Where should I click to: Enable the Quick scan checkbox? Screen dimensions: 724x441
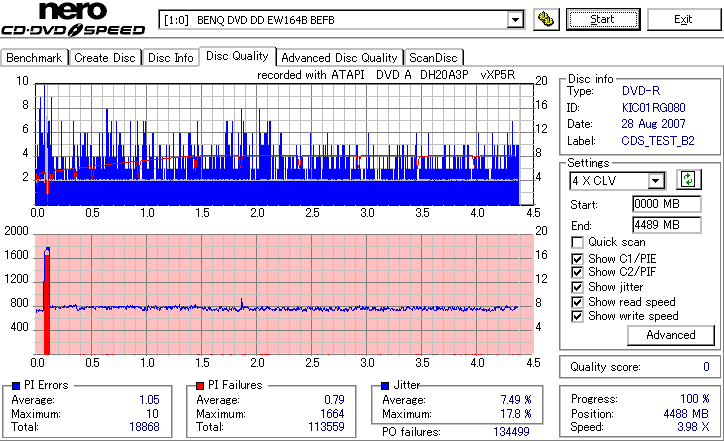pos(577,242)
